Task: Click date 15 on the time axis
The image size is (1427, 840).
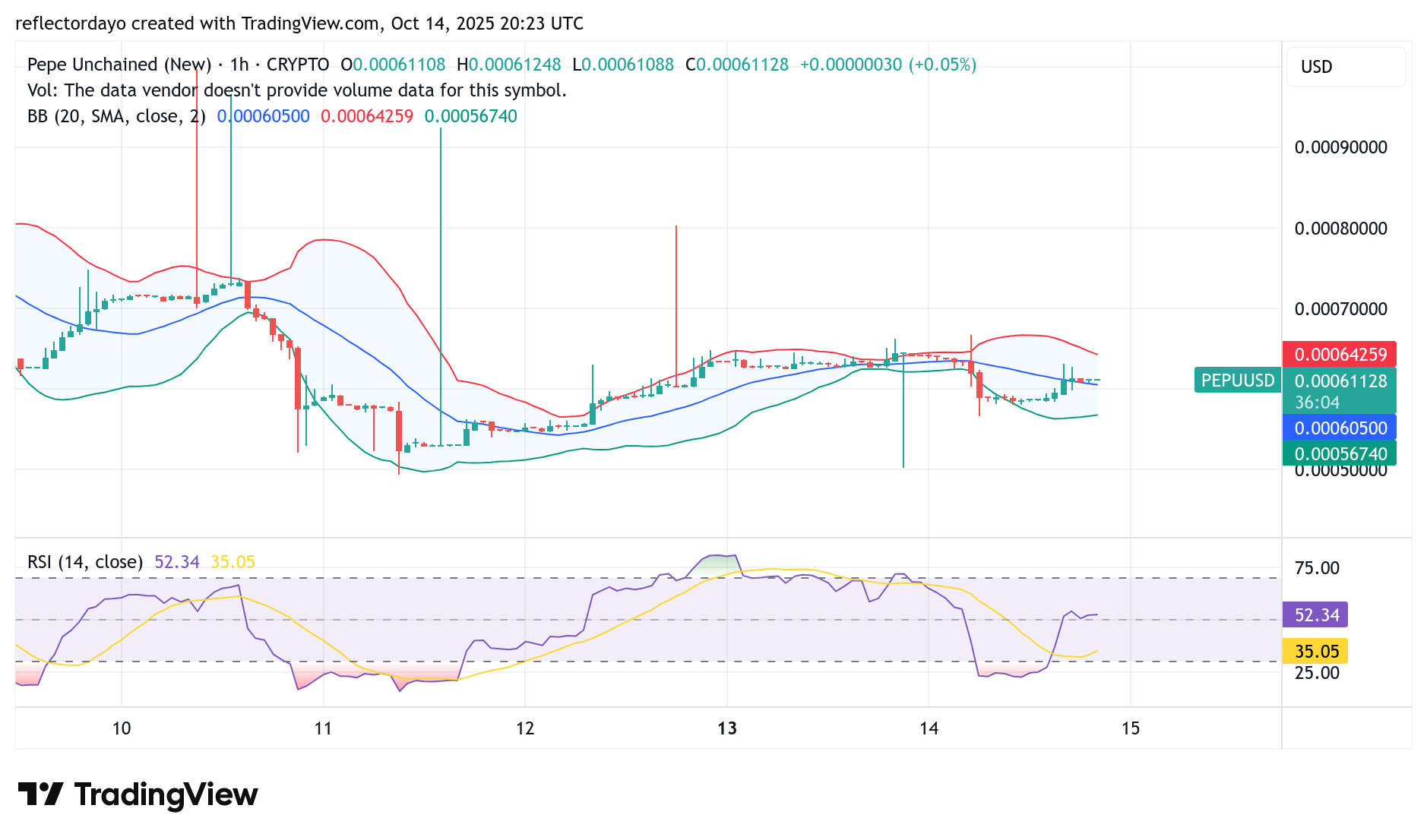Action: pos(1131,729)
